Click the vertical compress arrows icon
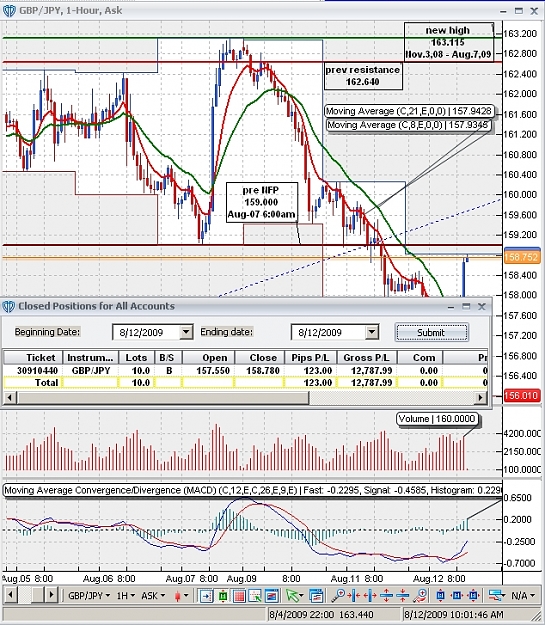The image size is (545, 625). [403, 596]
